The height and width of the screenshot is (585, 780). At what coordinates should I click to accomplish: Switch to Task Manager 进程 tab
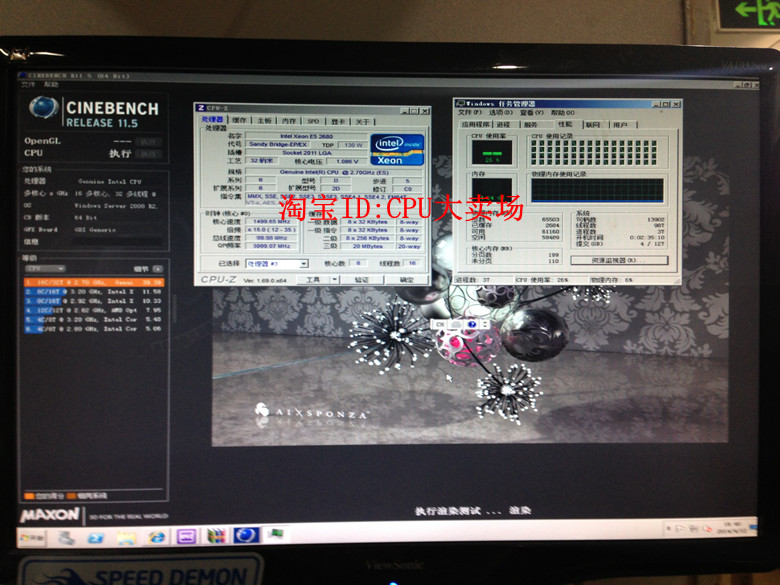pyautogui.click(x=503, y=124)
